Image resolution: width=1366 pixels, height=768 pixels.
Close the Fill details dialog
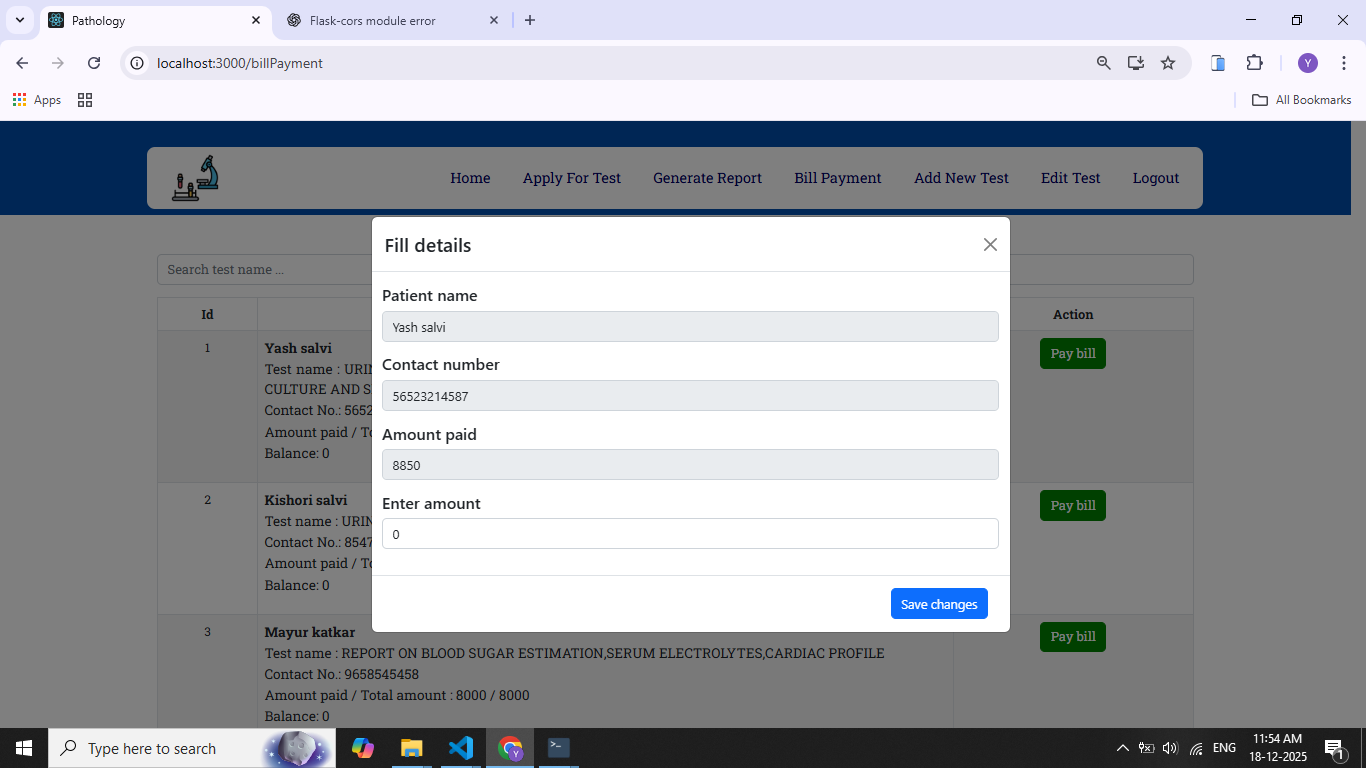point(990,245)
